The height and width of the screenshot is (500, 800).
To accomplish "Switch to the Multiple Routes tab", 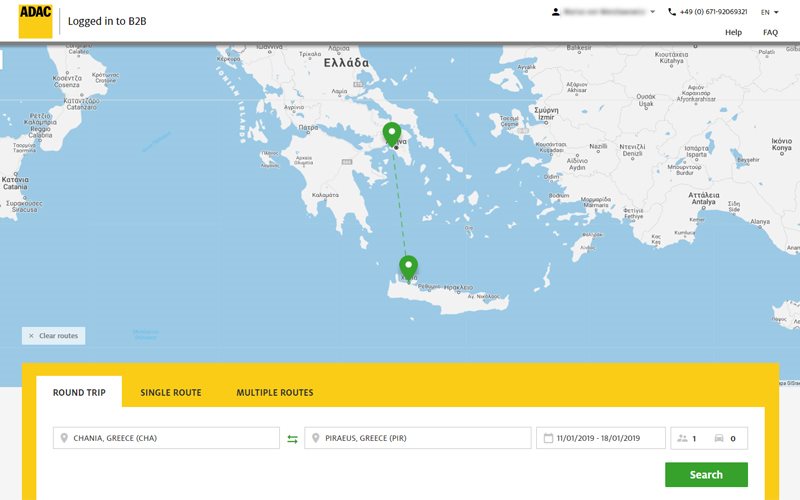I will point(274,392).
